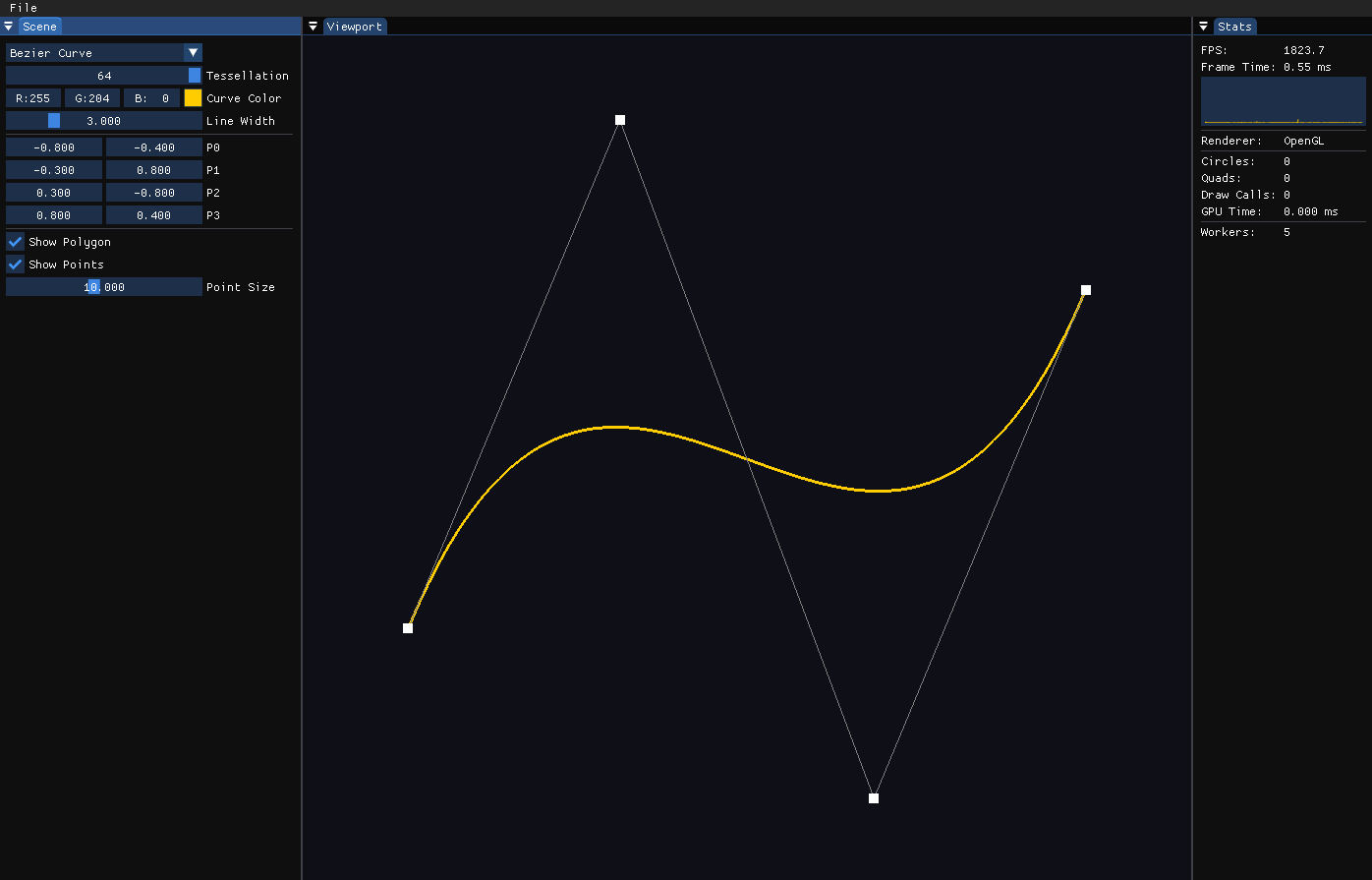Image resolution: width=1372 pixels, height=880 pixels.
Task: Click the Tessellation slider
Action: click(x=103, y=76)
